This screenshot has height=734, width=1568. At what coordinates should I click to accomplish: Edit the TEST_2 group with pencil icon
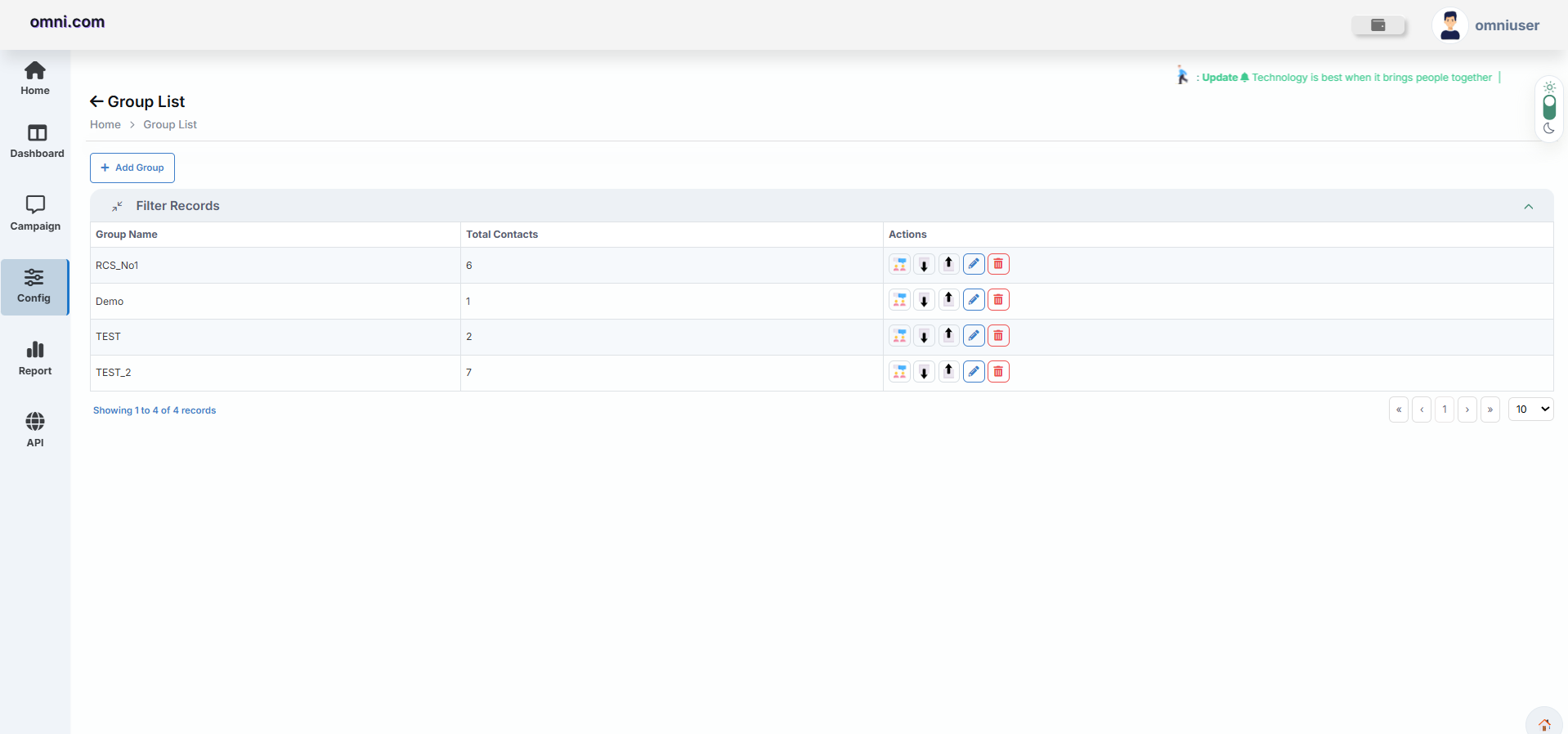tap(974, 372)
